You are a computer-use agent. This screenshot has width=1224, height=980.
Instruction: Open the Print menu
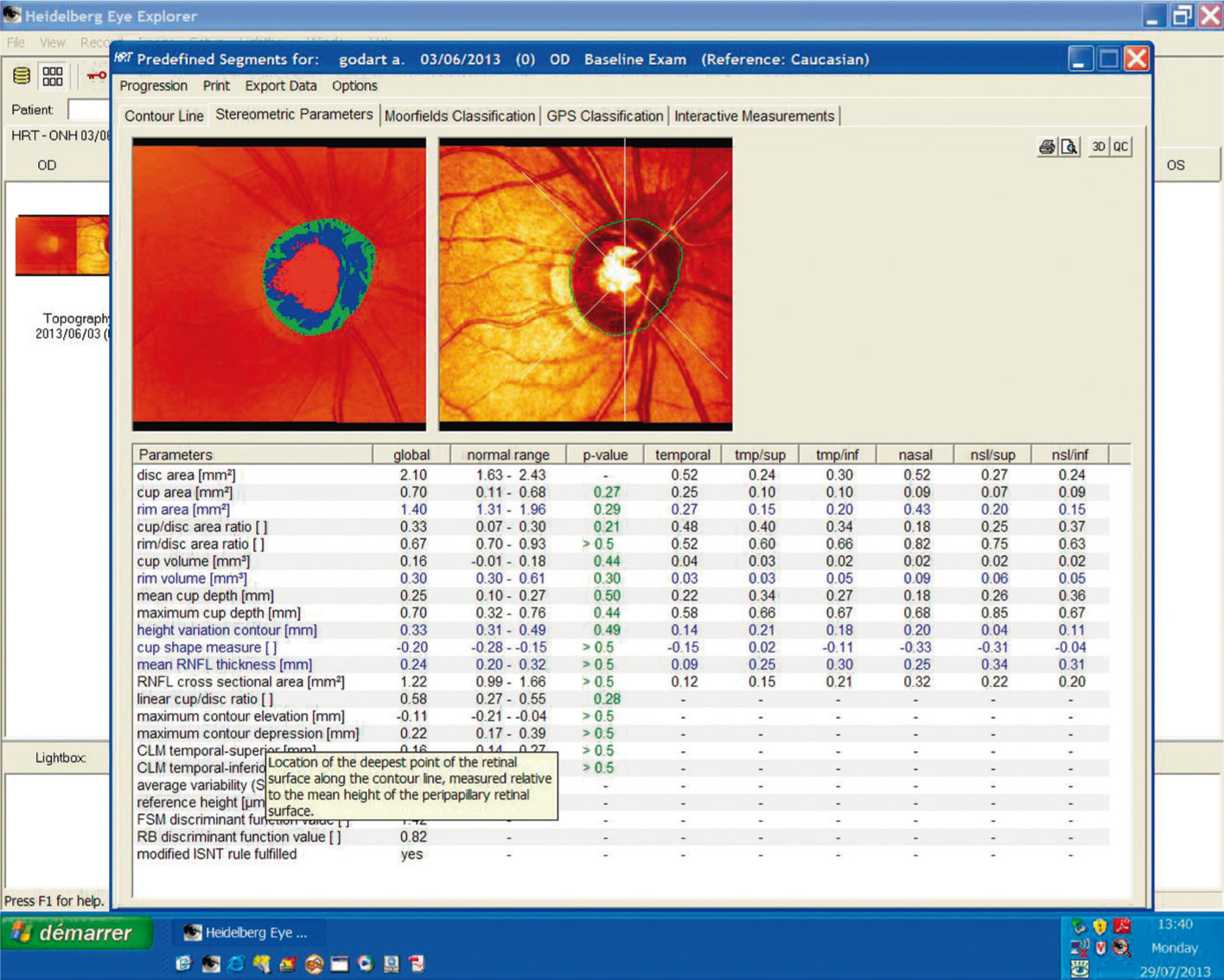[x=216, y=86]
